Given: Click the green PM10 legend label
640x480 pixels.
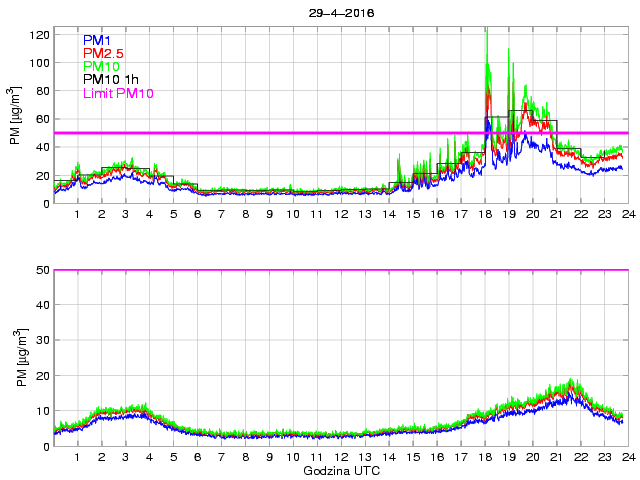Looking at the screenshot, I should [x=102, y=65].
